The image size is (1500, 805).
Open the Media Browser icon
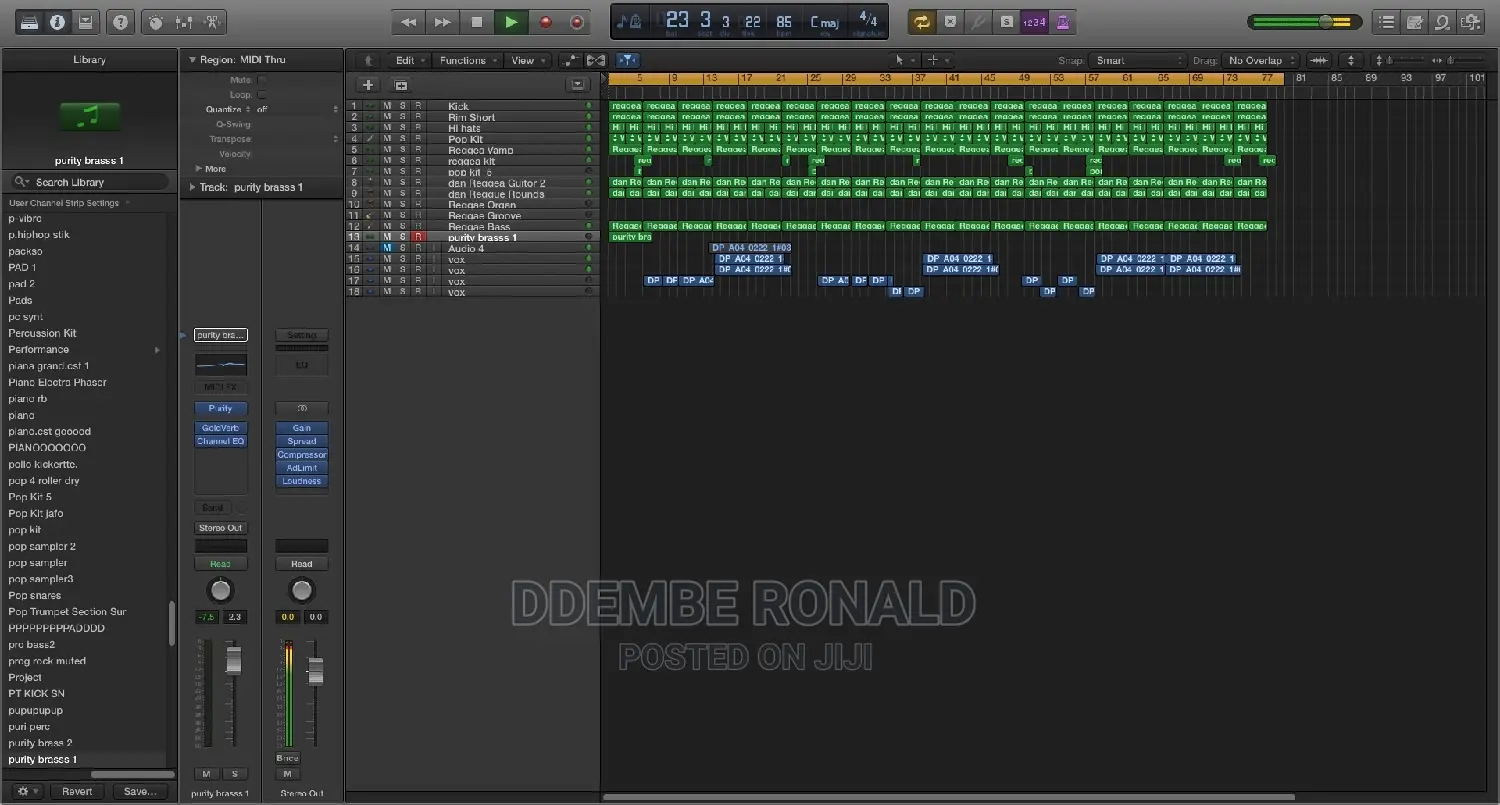pyautogui.click(x=1471, y=21)
